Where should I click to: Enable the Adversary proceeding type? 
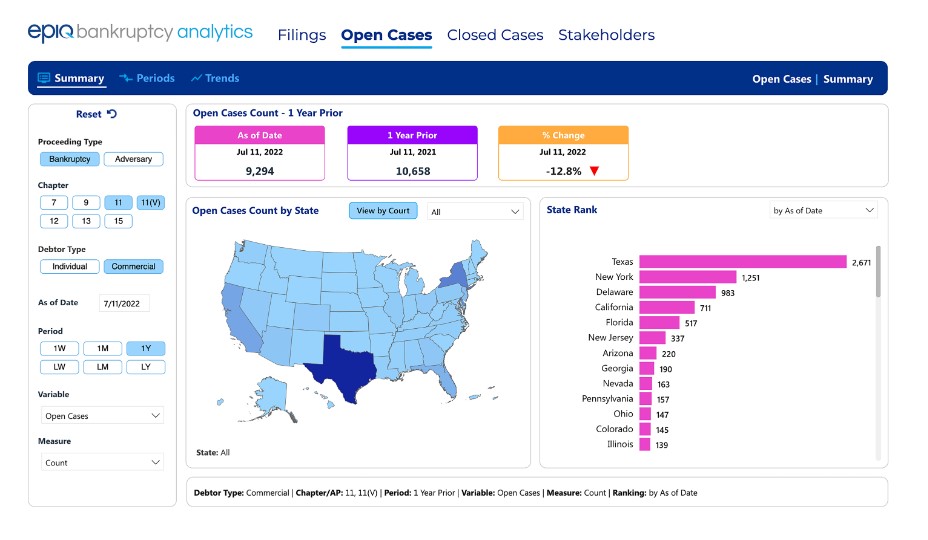click(133, 159)
